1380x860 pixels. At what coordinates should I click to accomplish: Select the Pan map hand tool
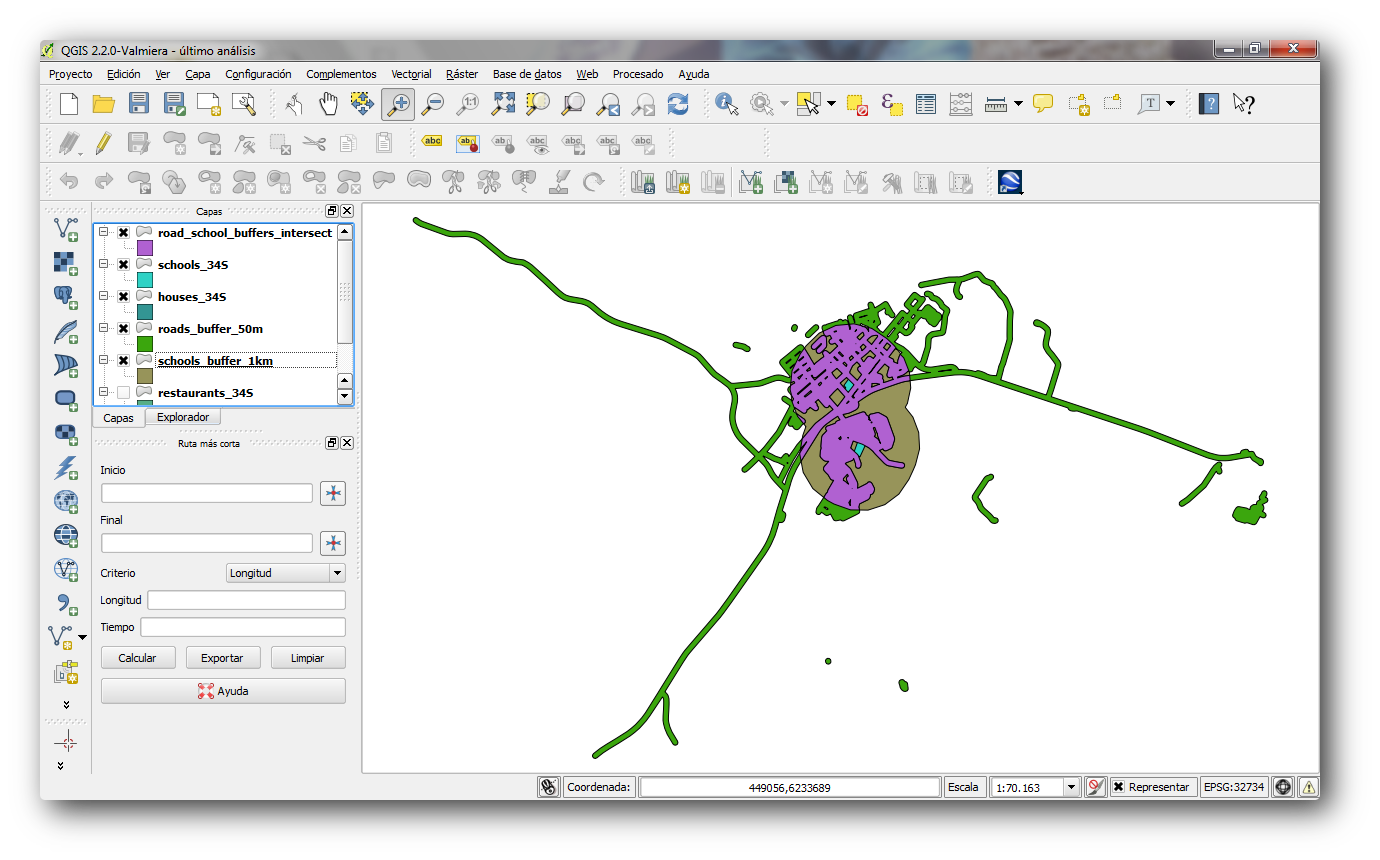click(x=328, y=103)
